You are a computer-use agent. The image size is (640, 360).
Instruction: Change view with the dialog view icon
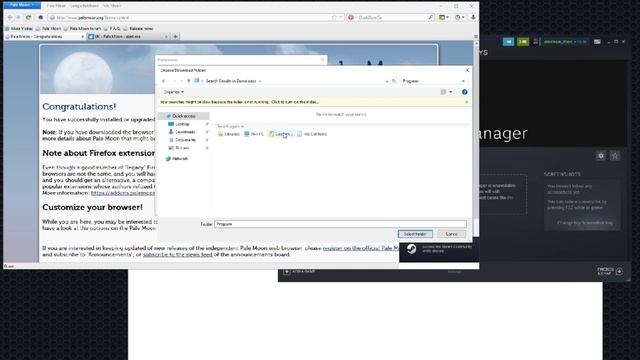tap(443, 92)
